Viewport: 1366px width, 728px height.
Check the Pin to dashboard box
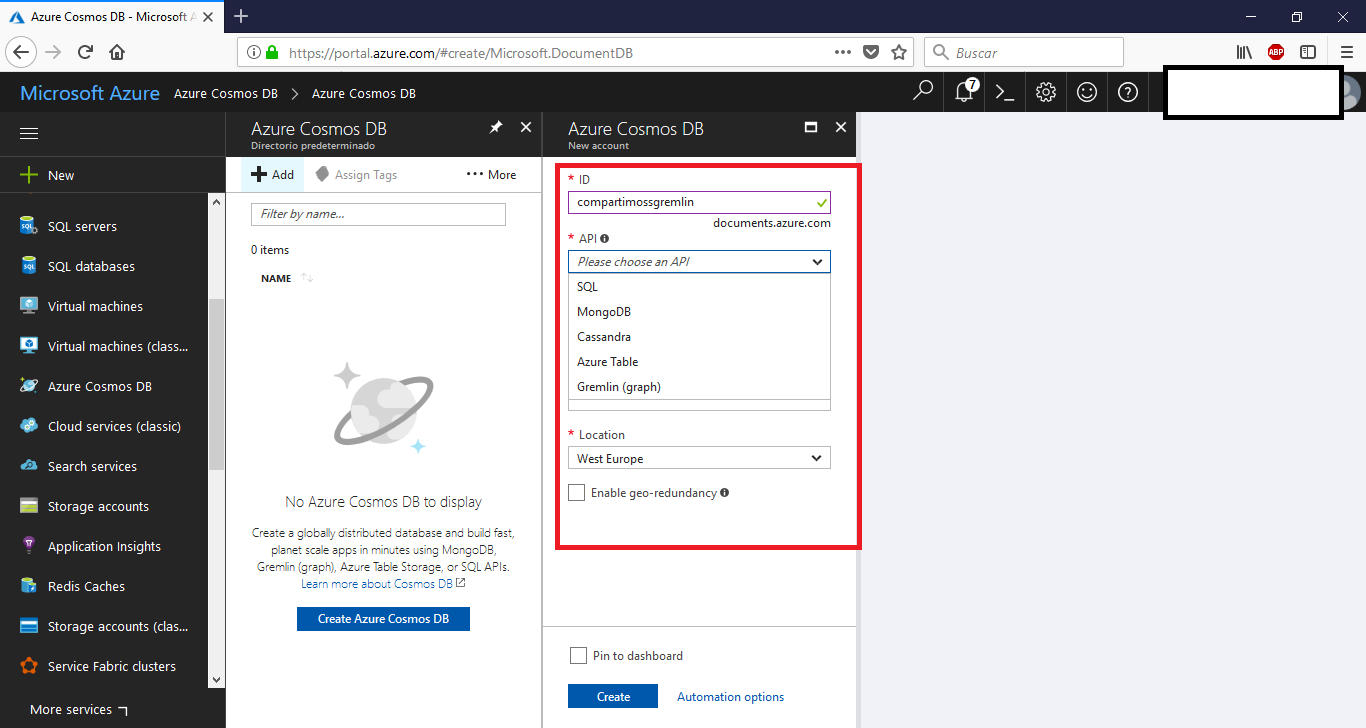click(578, 656)
